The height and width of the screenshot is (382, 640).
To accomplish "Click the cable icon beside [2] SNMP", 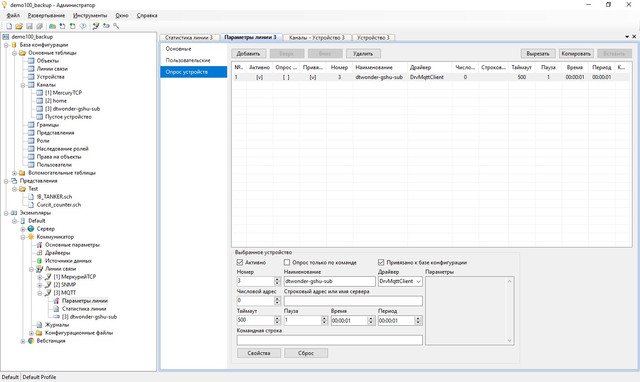I will [x=48, y=285].
